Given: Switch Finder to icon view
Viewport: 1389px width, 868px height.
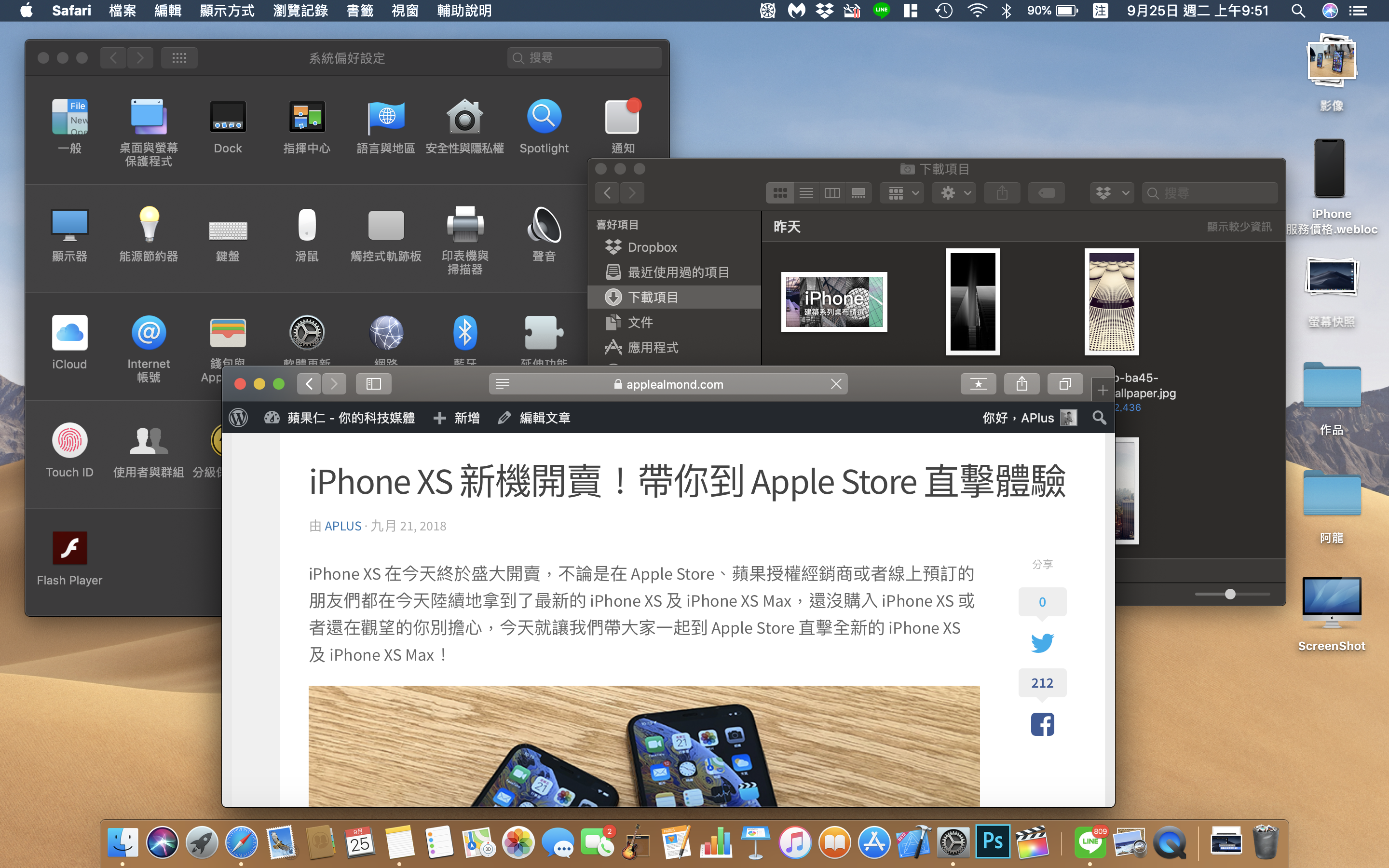Looking at the screenshot, I should [779, 193].
